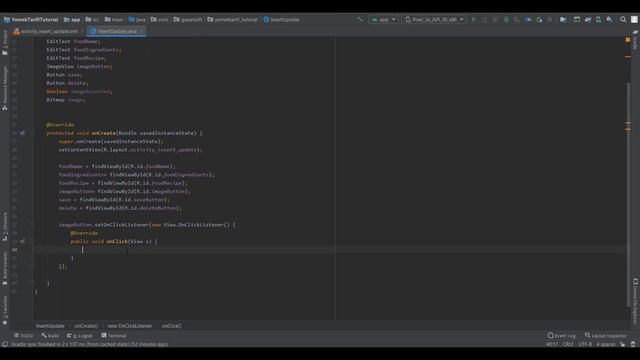This screenshot has width=640, height=360.
Task: Click the tool window toggle icon at status bar start
Action: coord(5,344)
